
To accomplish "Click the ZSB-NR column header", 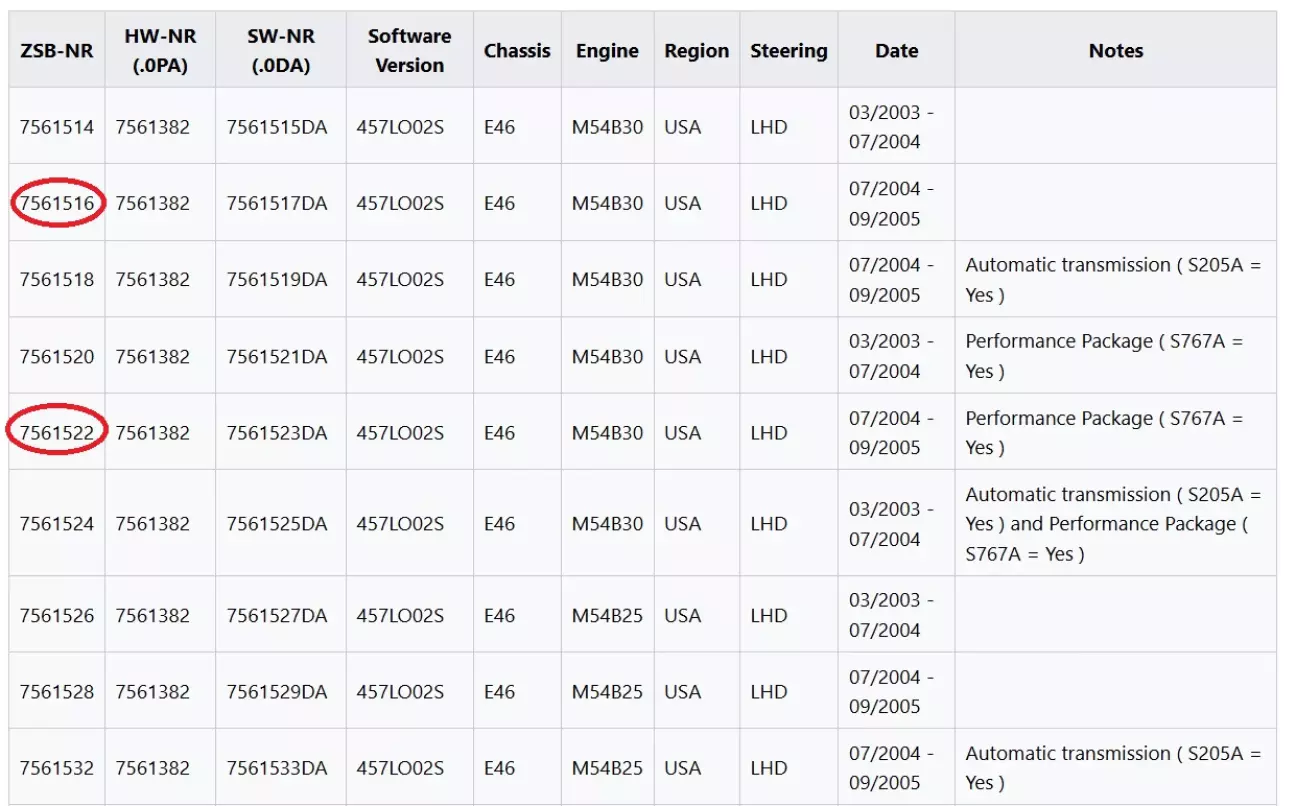I will pyautogui.click(x=57, y=51).
